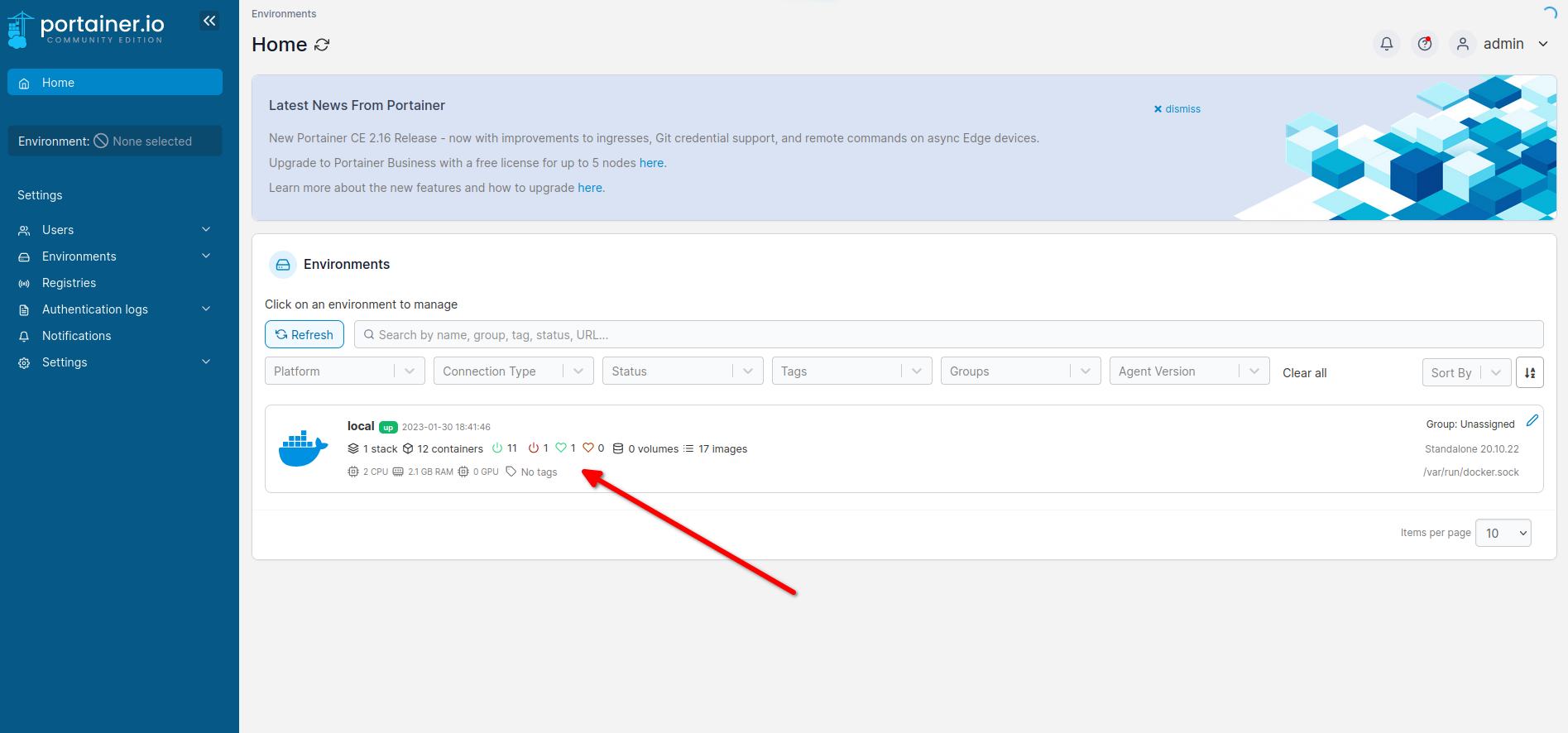
Task: Dismiss the latest news banner
Action: click(x=1177, y=109)
